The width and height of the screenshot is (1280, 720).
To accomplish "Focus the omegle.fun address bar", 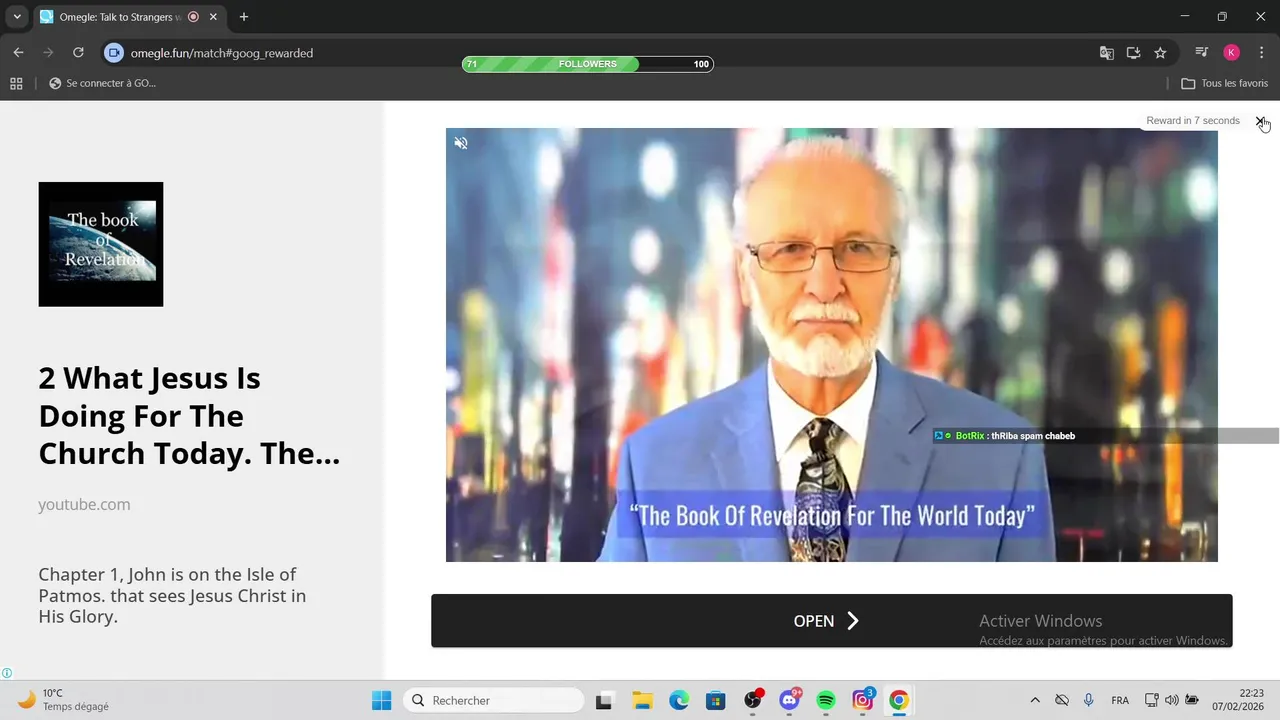I will [600, 53].
